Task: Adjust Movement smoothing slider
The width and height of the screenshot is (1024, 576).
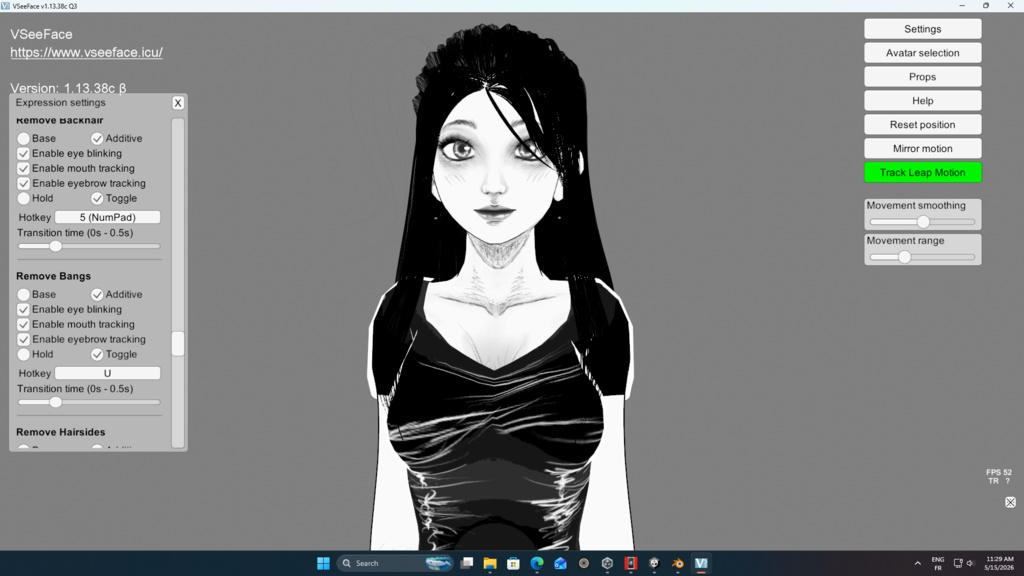Action: point(923,222)
